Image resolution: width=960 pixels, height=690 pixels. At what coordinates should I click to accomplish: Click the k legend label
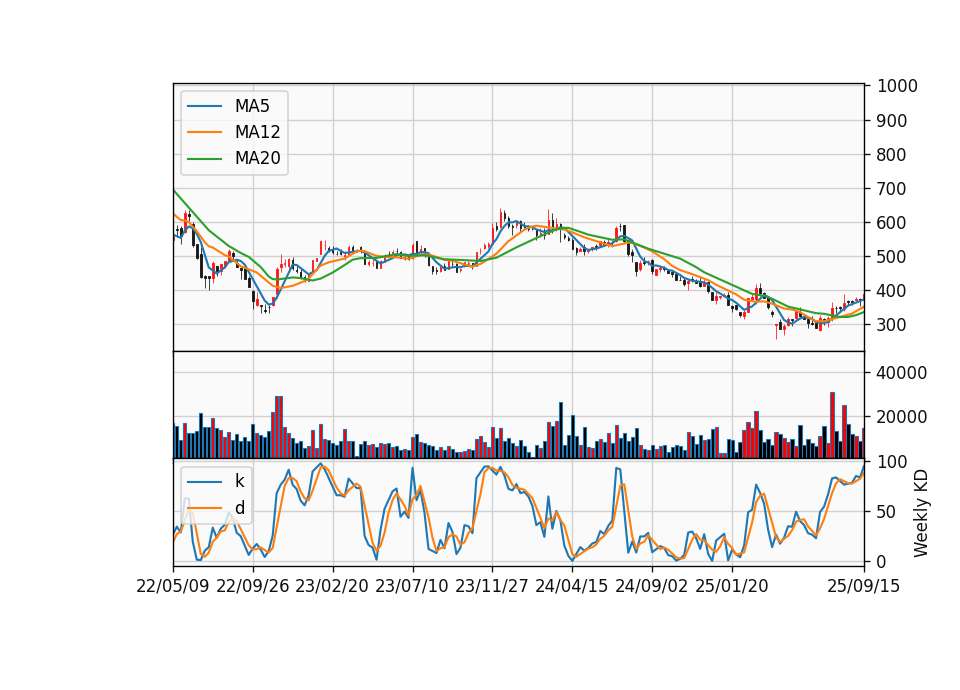point(239,481)
